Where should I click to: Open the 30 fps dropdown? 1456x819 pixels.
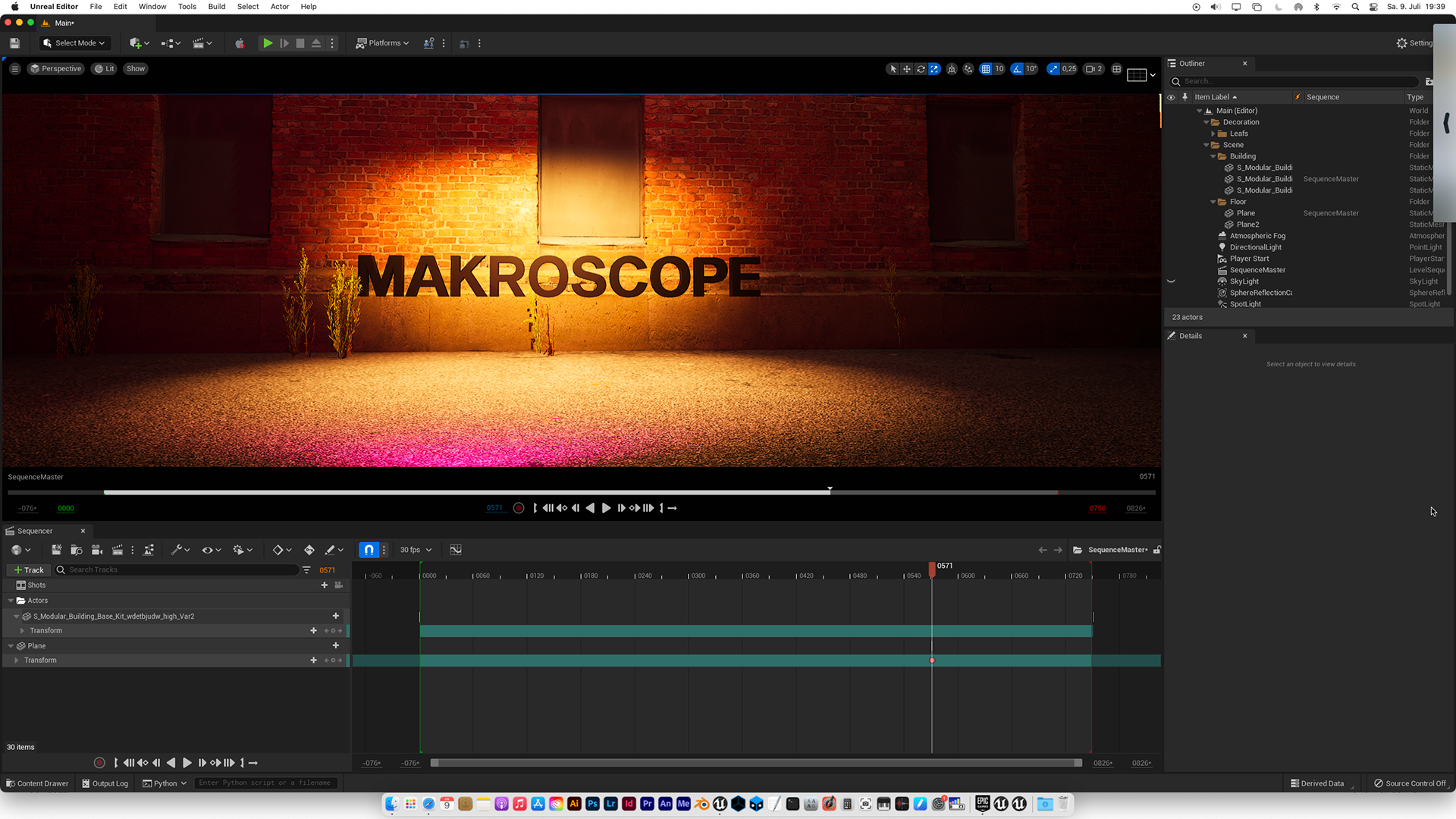(x=416, y=550)
